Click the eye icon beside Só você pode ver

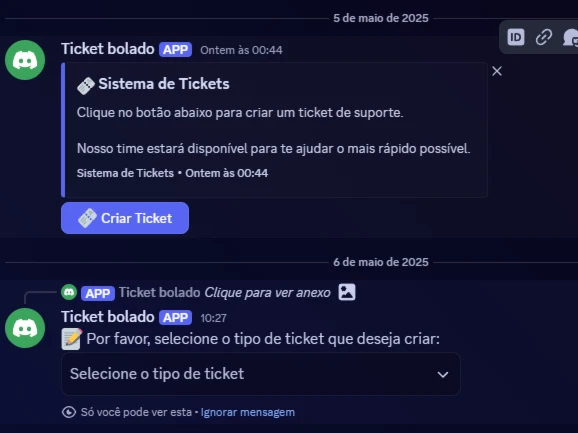[69, 412]
